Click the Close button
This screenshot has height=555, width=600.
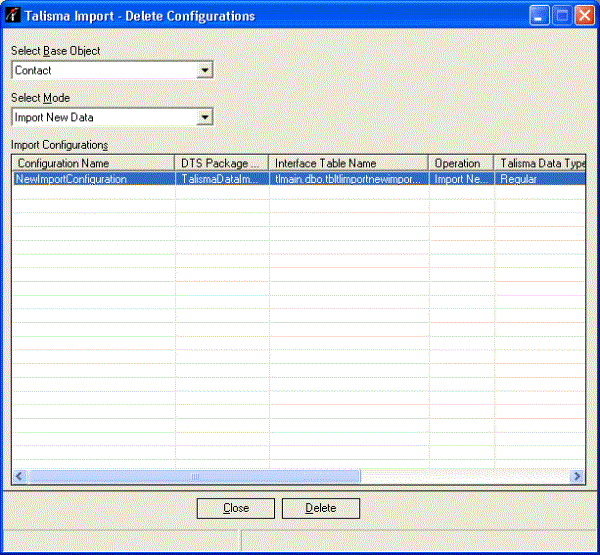click(236, 508)
